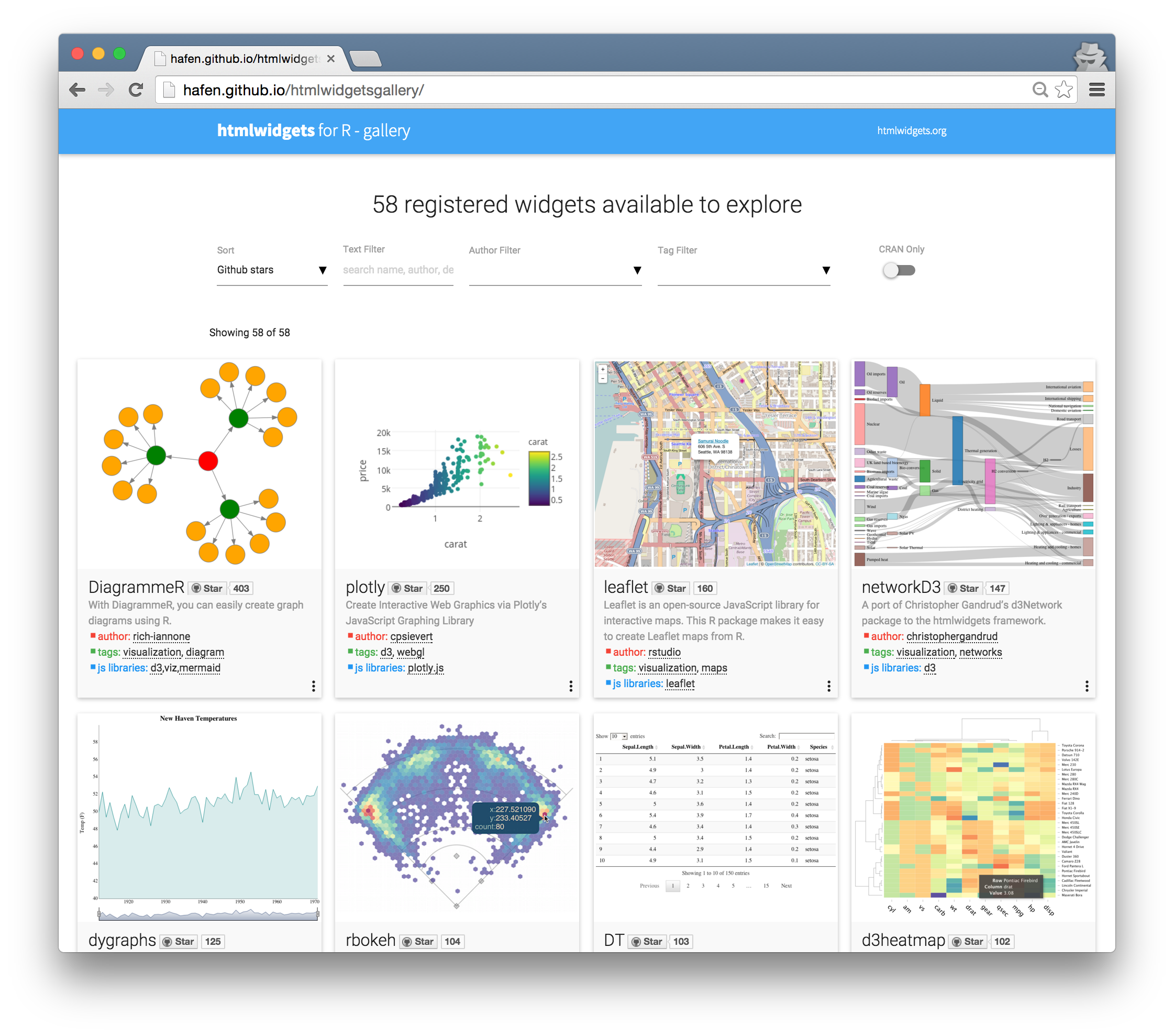
Task: Open Chrome's hamburger menu
Action: (x=1097, y=90)
